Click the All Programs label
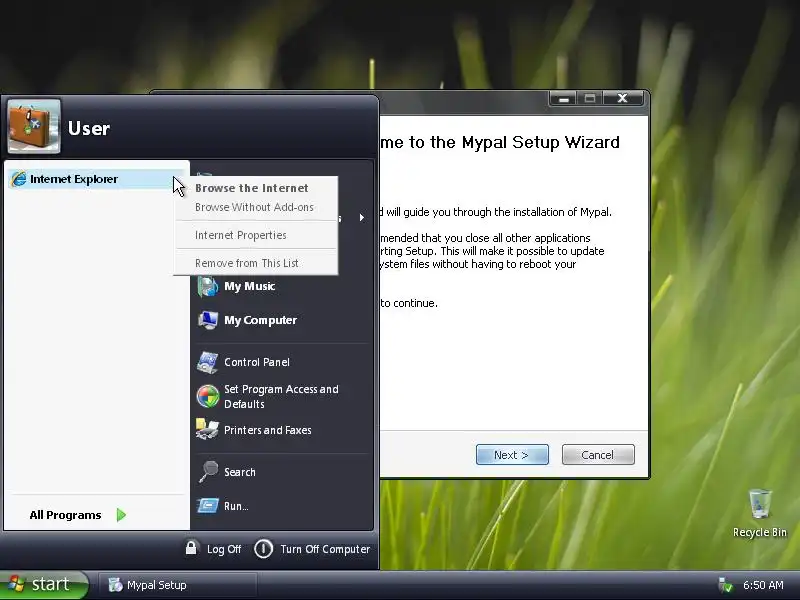800x600 pixels. pos(65,515)
